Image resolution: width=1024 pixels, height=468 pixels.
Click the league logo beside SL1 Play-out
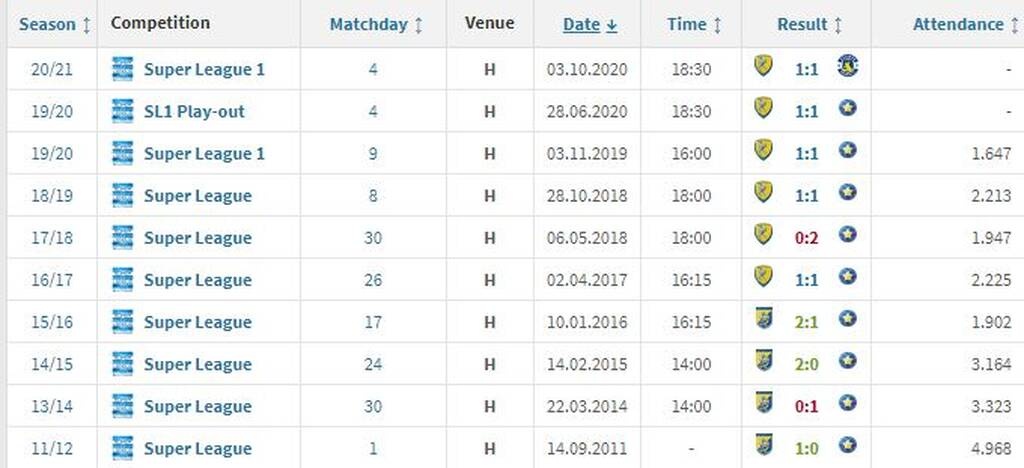[123, 111]
